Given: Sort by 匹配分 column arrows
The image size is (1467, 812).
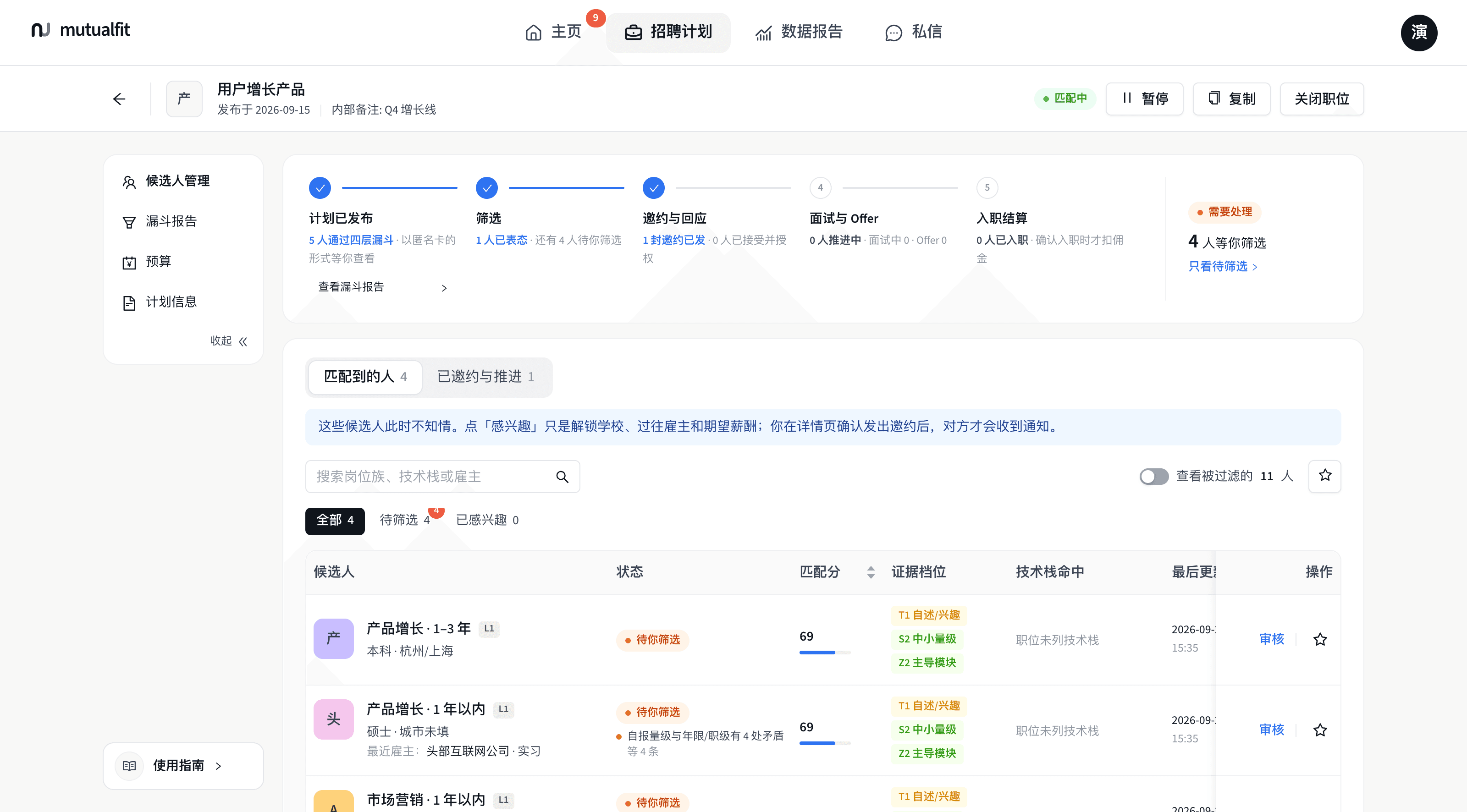Looking at the screenshot, I should tap(870, 572).
